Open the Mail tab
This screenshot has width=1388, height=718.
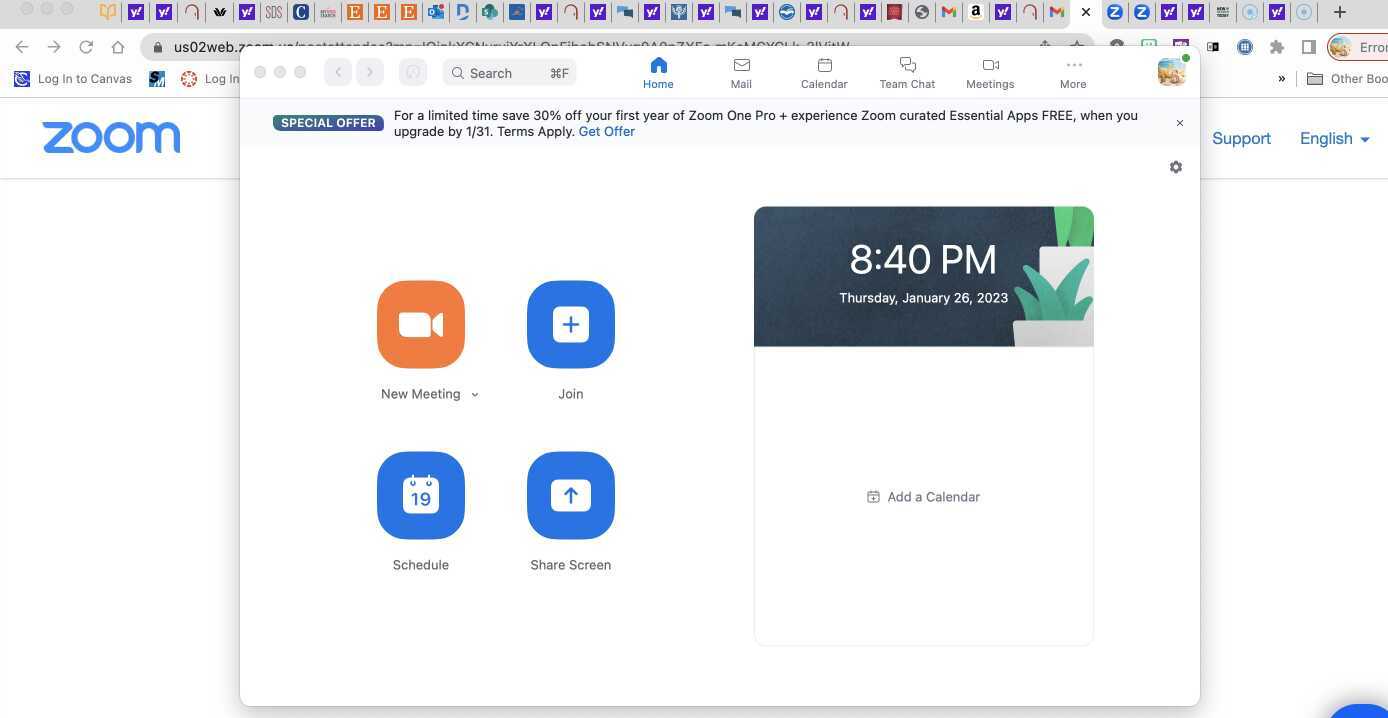[741, 73]
